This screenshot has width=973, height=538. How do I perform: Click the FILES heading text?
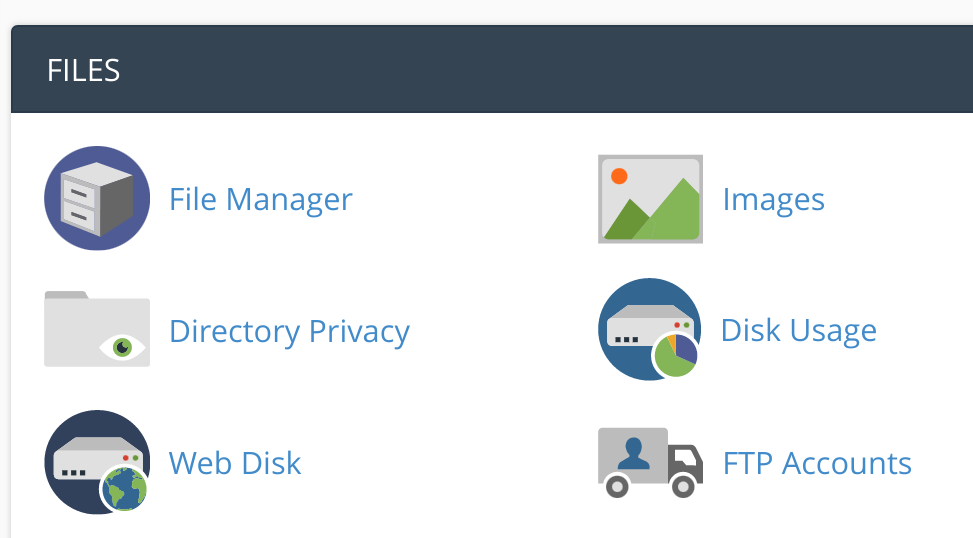coord(83,71)
